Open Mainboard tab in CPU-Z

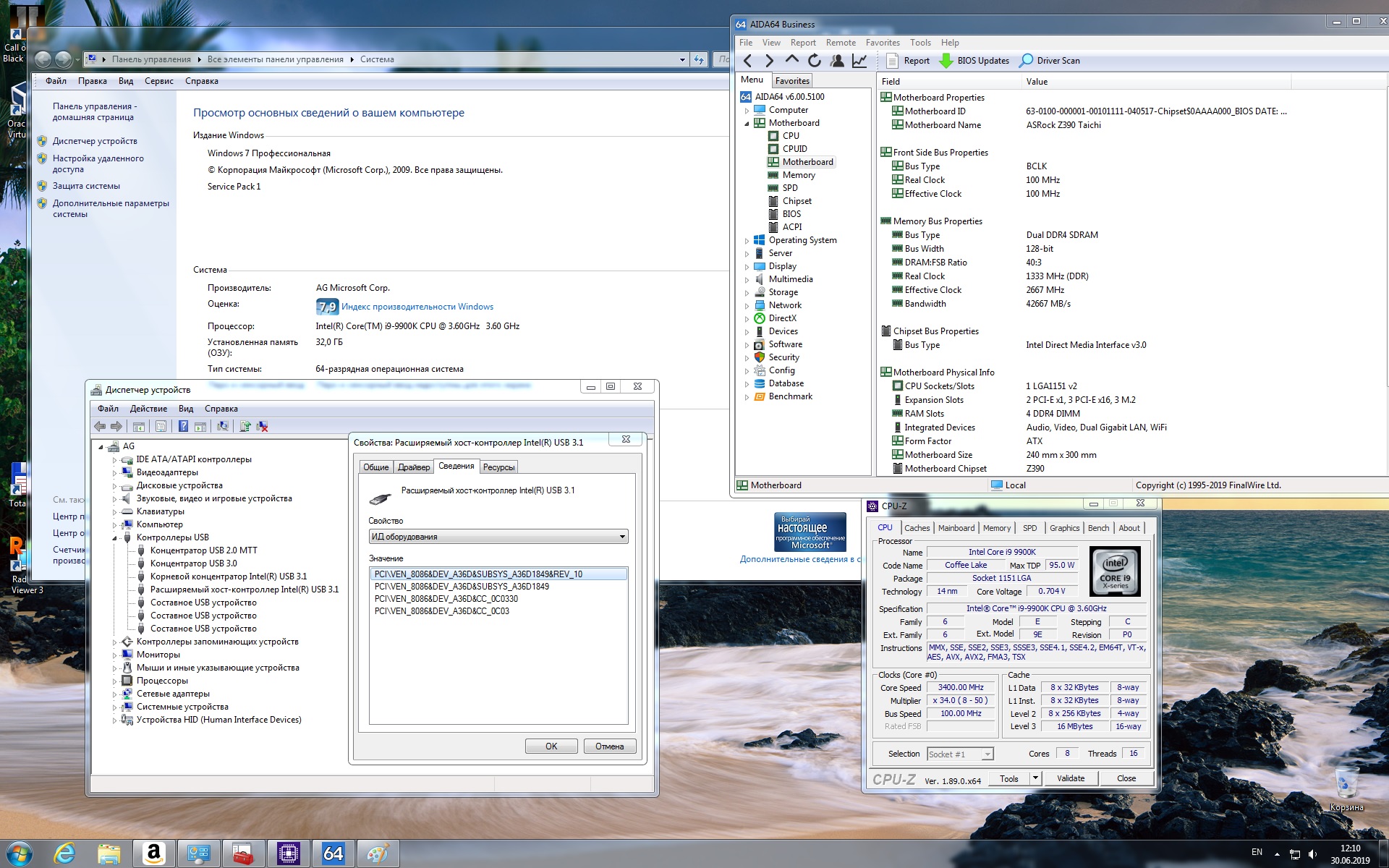[956, 528]
